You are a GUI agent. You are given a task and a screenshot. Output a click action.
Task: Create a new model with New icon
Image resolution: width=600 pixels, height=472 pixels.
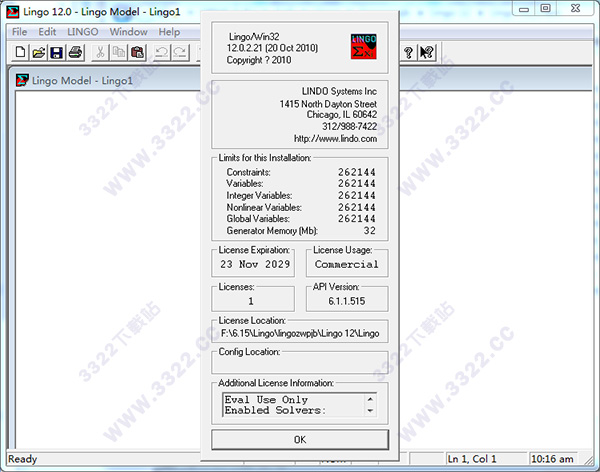coord(20,52)
